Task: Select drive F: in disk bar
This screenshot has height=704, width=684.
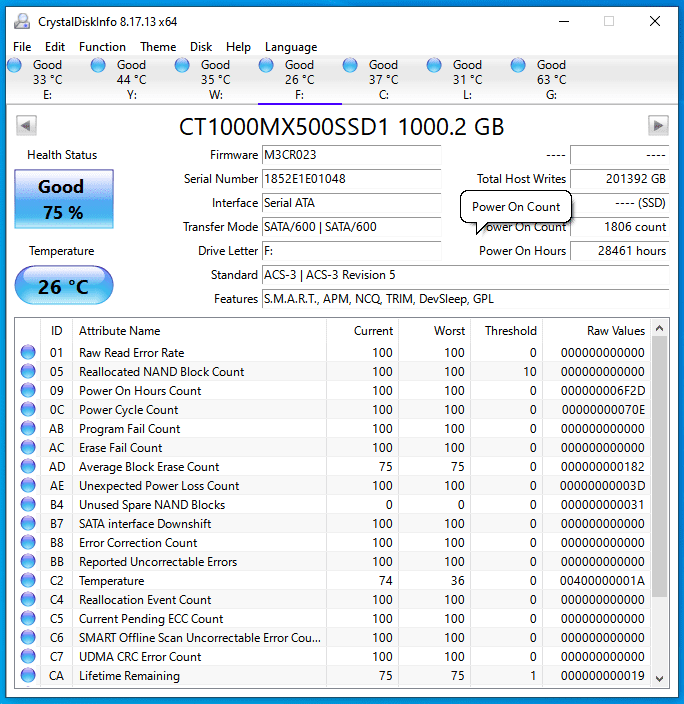Action: (x=300, y=79)
